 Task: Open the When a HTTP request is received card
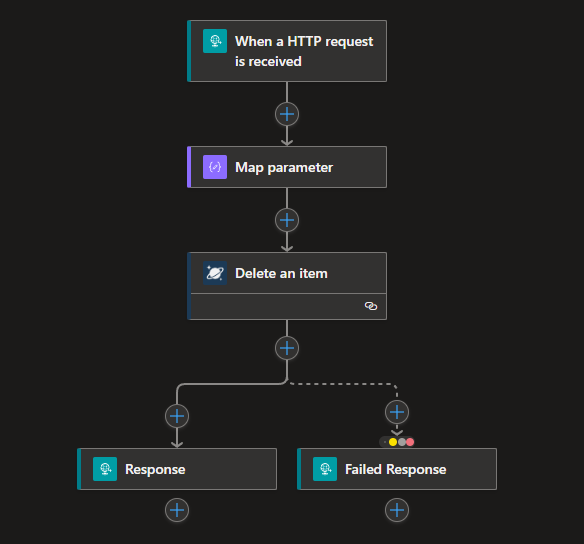tap(287, 51)
